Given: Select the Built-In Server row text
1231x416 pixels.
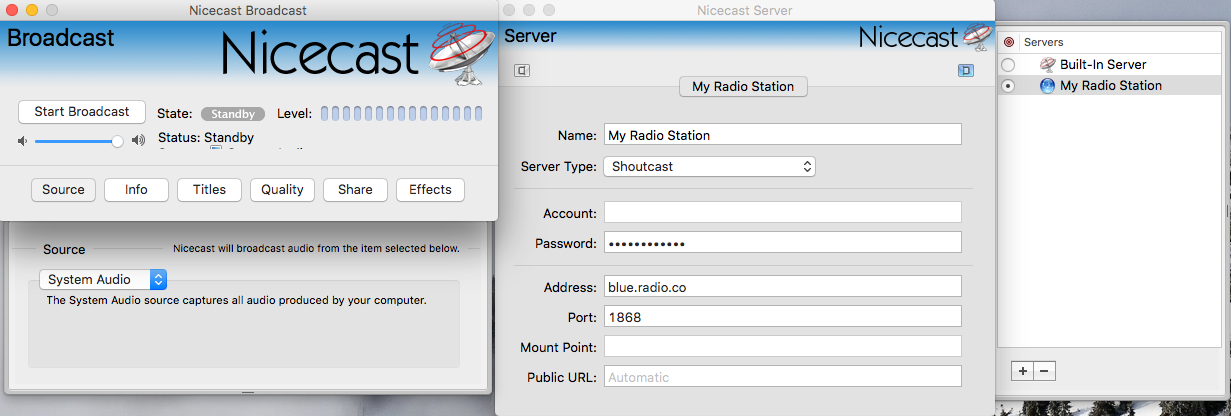Looking at the screenshot, I should (1103, 64).
